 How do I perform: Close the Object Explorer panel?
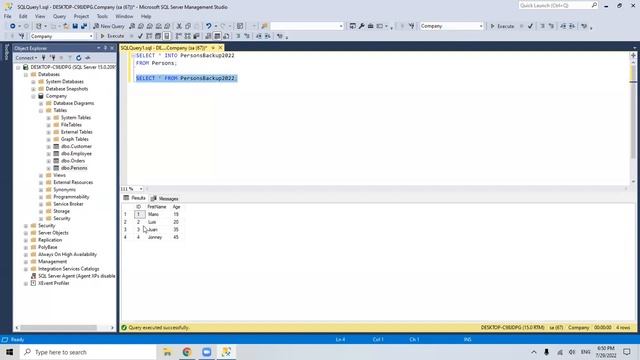pos(112,48)
